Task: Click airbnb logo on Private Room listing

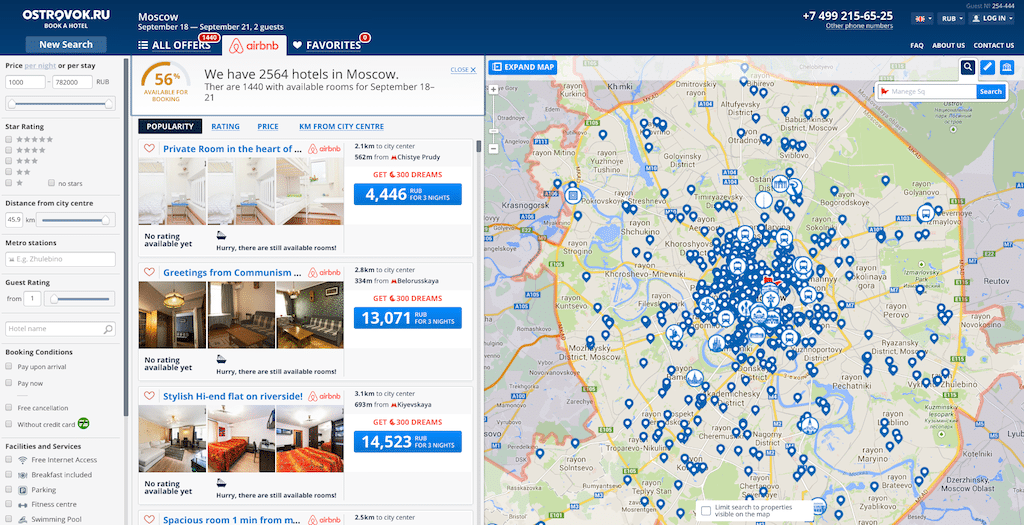Action: click(x=325, y=148)
